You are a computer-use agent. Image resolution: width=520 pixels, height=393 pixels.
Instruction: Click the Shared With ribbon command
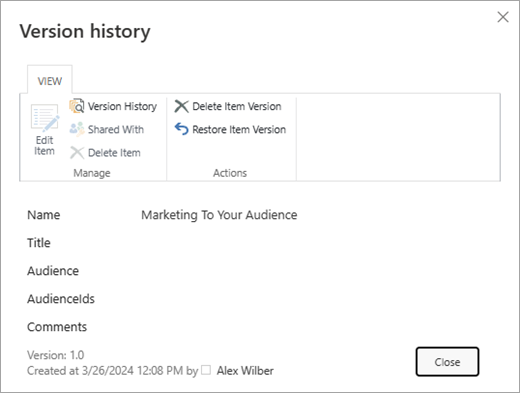coord(107,129)
